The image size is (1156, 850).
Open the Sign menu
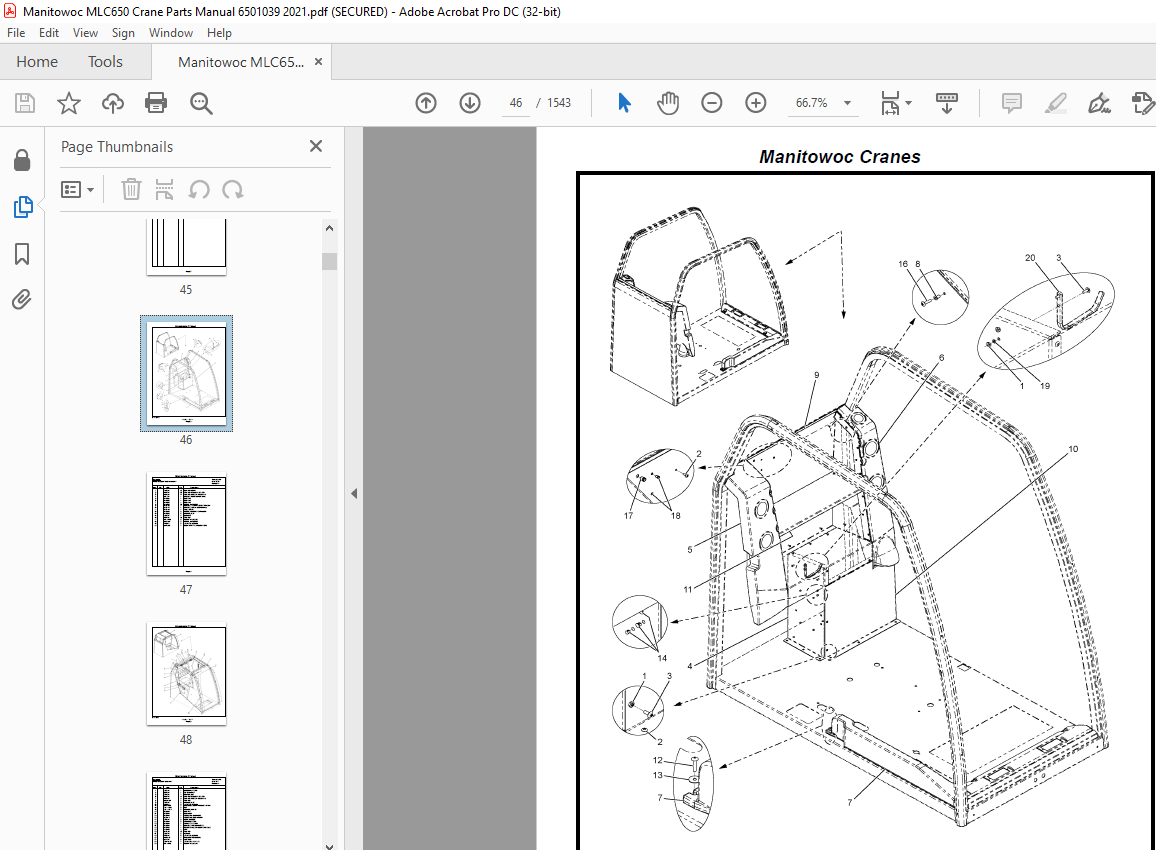point(123,32)
